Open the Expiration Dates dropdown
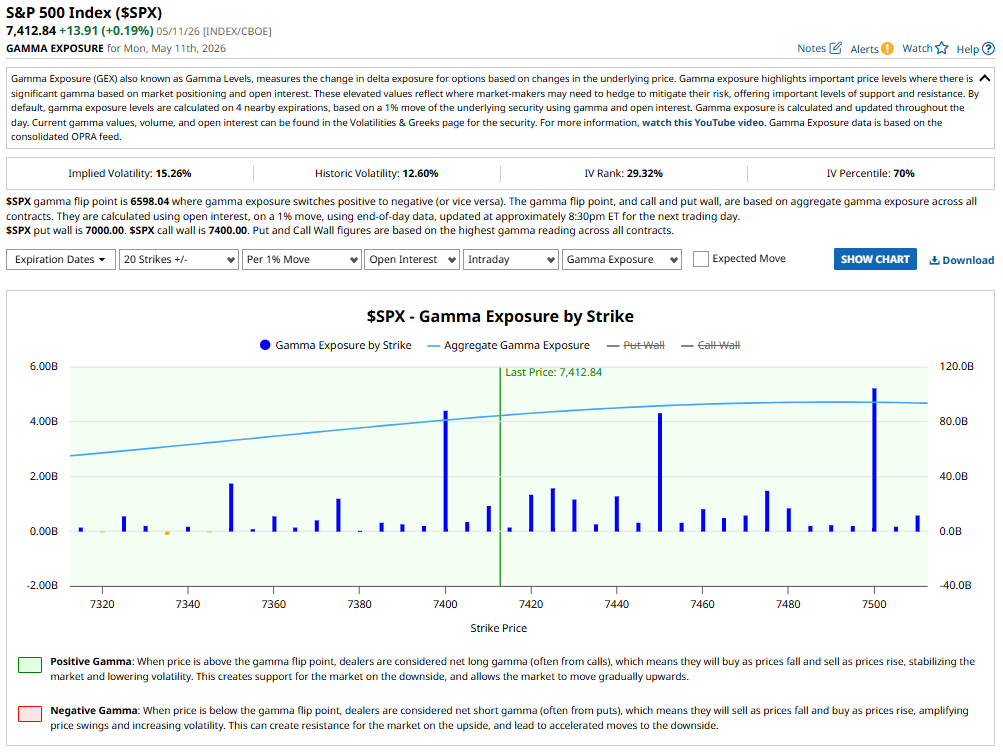This screenshot has width=1003, height=754. tap(61, 259)
